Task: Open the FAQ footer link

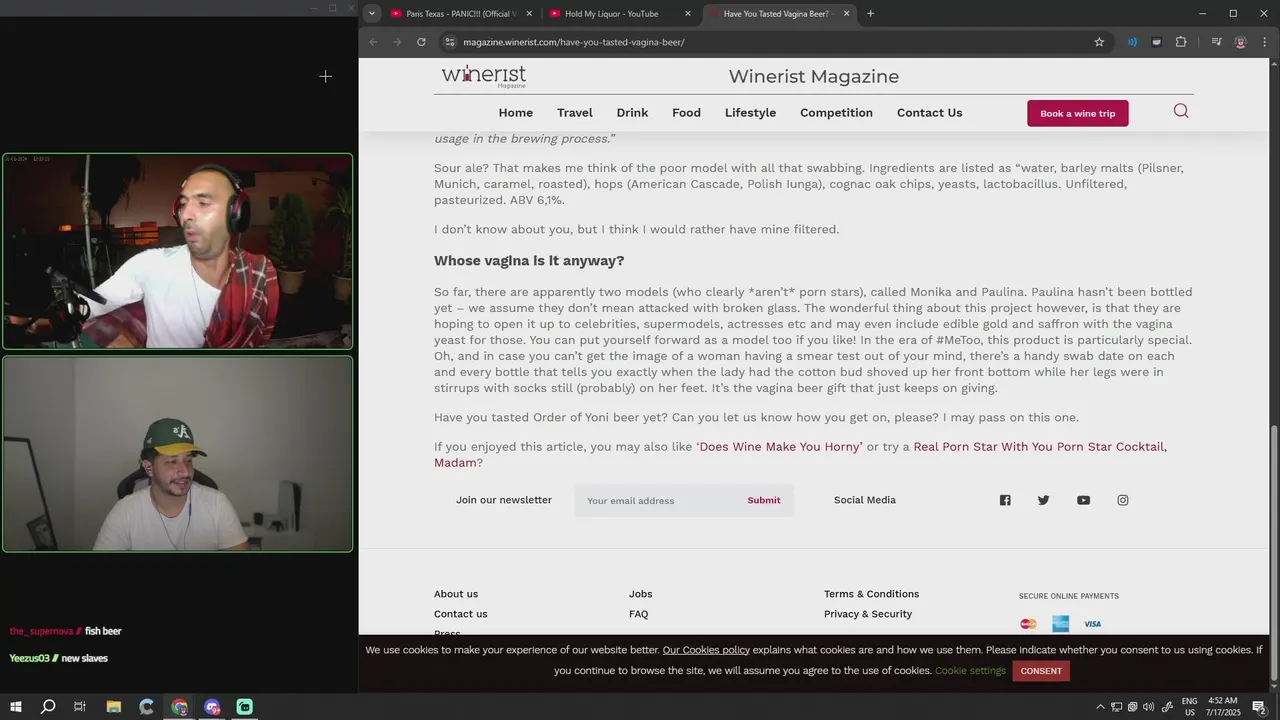Action: [x=638, y=614]
